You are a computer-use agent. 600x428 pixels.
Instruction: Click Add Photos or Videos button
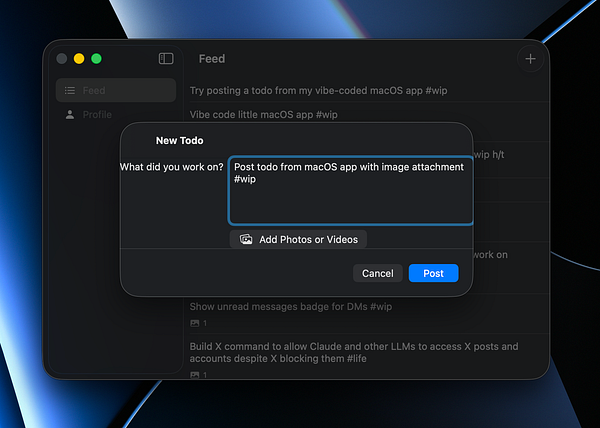point(298,239)
